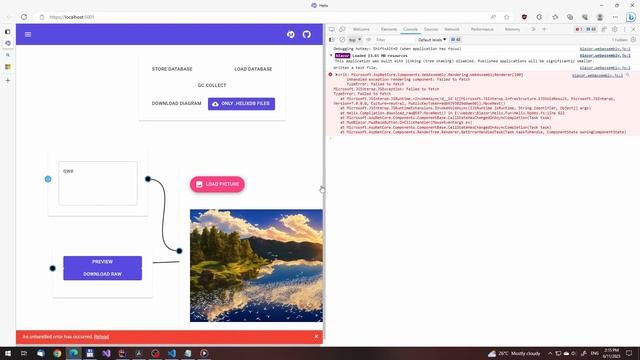Screen dimensions: 640x360
Task: Collapse the Blazor loaded resources message
Action: coord(331,55)
